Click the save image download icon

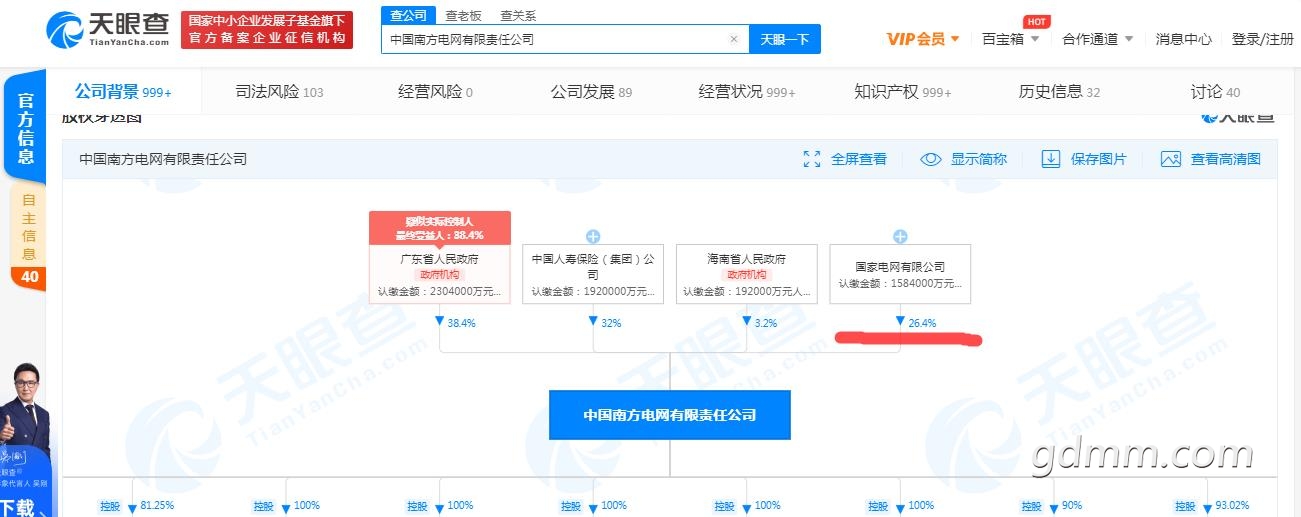pos(1050,159)
